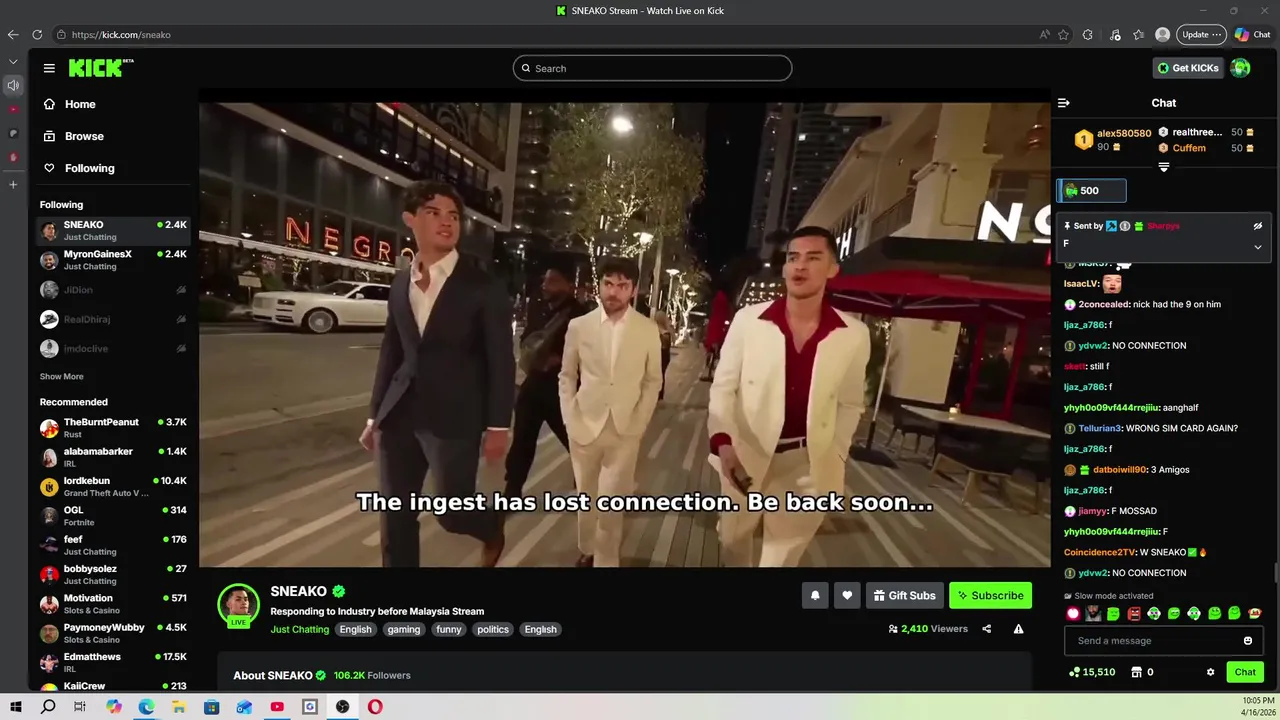Click the report warning triangle icon
The width and height of the screenshot is (1280, 720).
coord(1018,629)
